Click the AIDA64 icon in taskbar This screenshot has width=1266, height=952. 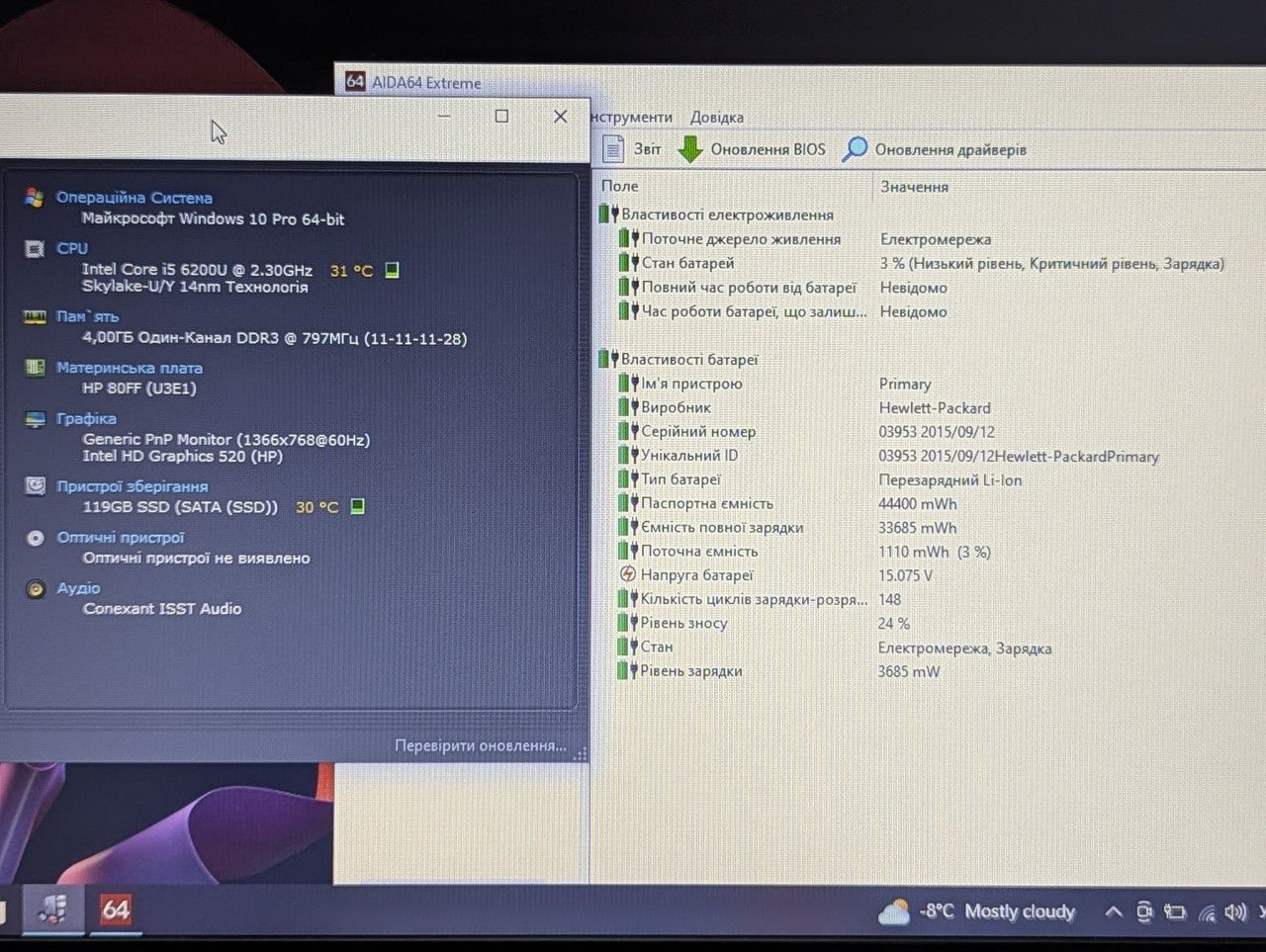pyautogui.click(x=116, y=909)
